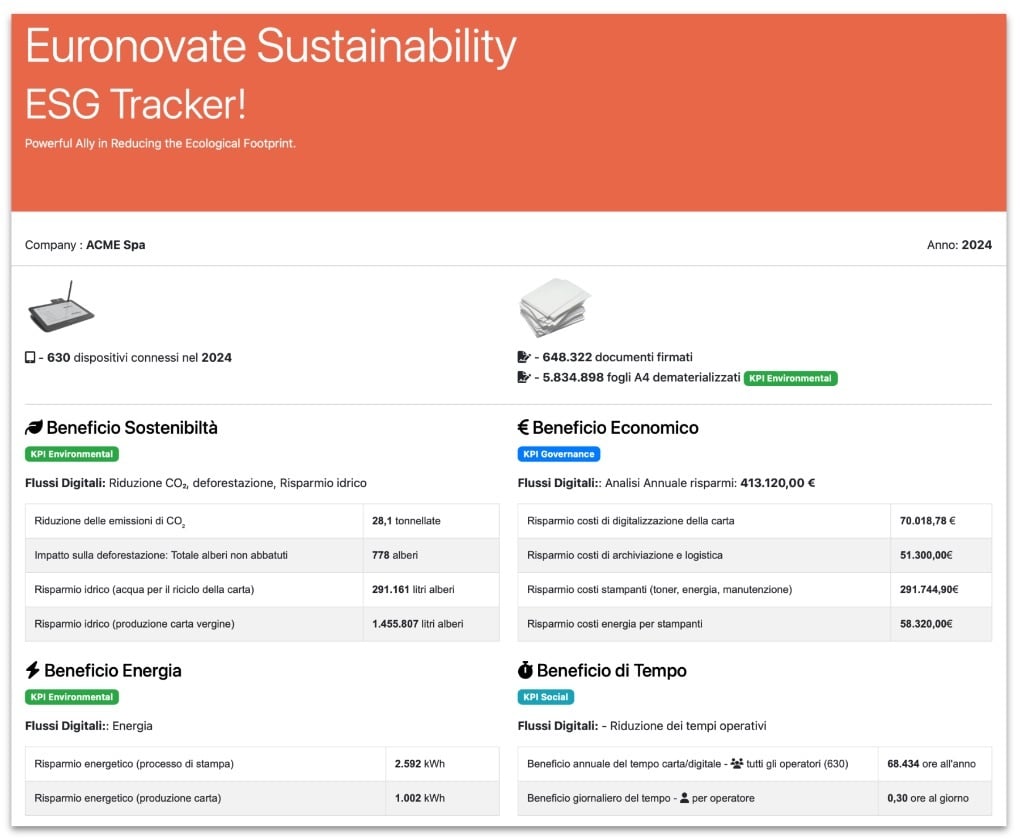Viewport: 1024px width, 839px height.
Task: Click the 413.120,00 € annual savings total
Action: pyautogui.click(x=777, y=483)
